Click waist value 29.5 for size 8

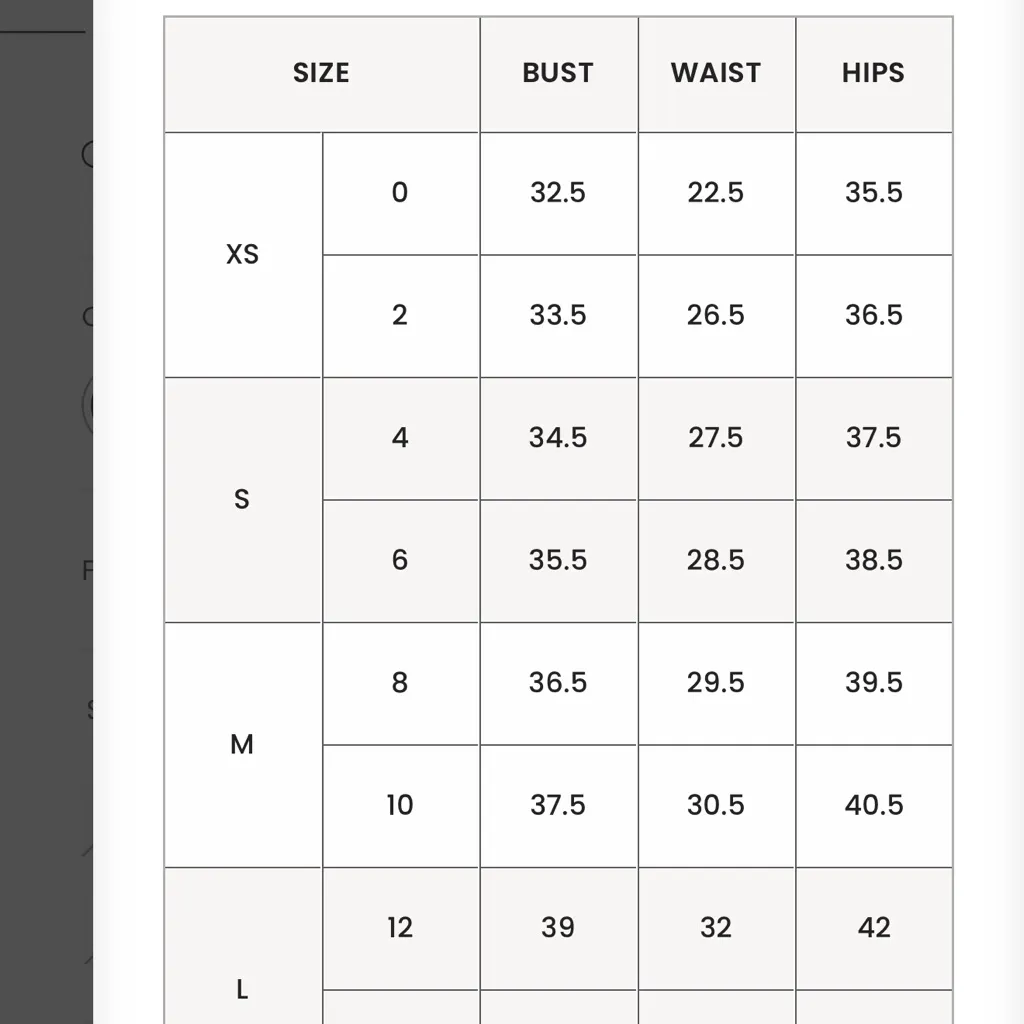coord(716,683)
